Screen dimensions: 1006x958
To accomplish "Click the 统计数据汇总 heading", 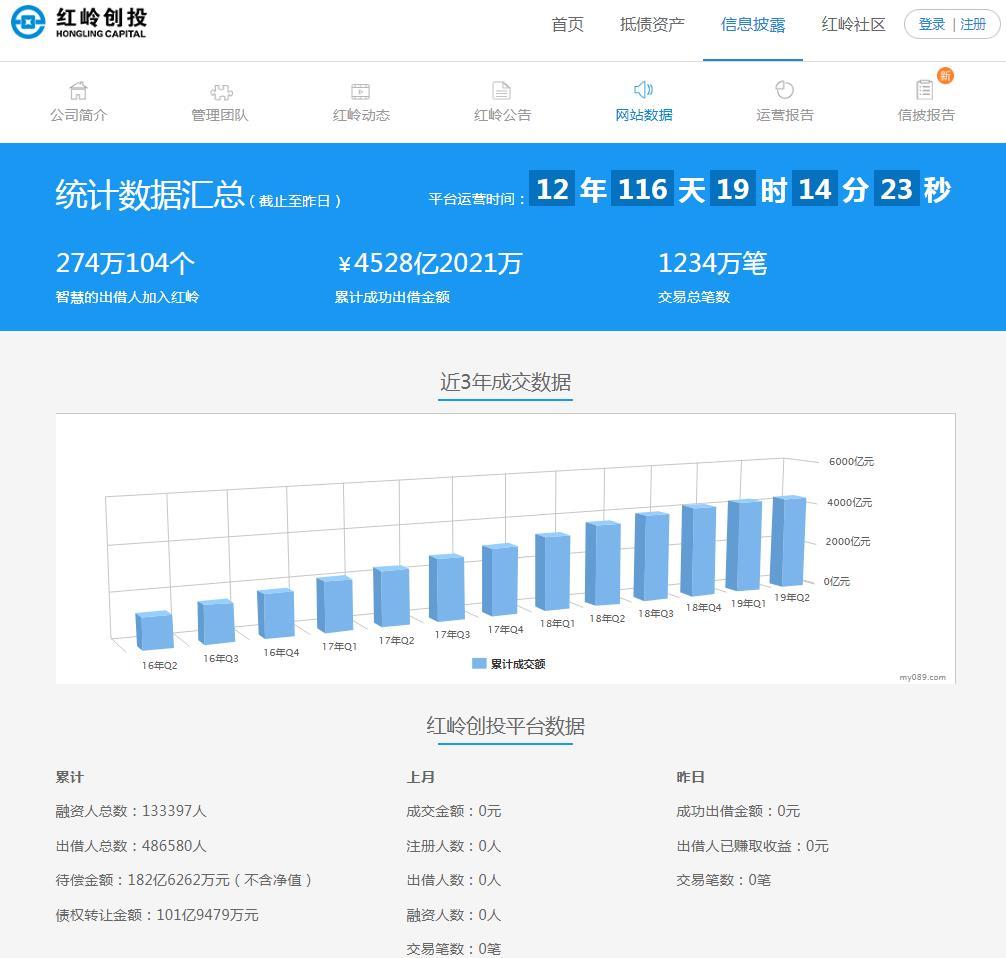I will (150, 194).
